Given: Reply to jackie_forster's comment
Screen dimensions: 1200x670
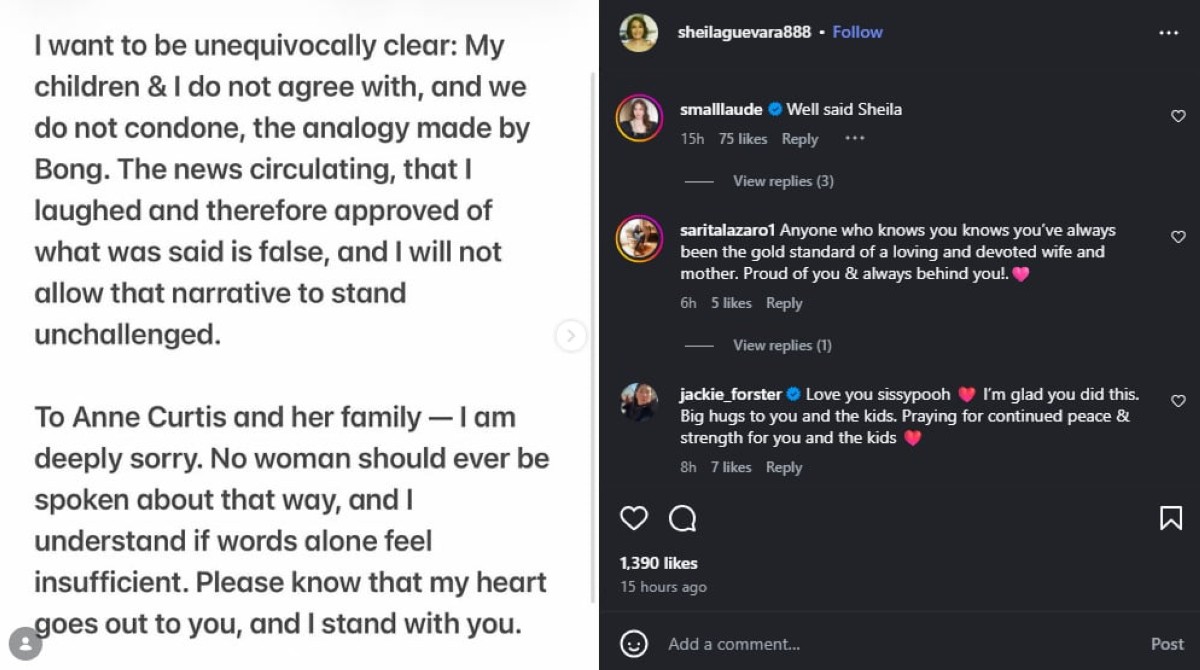Looking at the screenshot, I should (784, 467).
